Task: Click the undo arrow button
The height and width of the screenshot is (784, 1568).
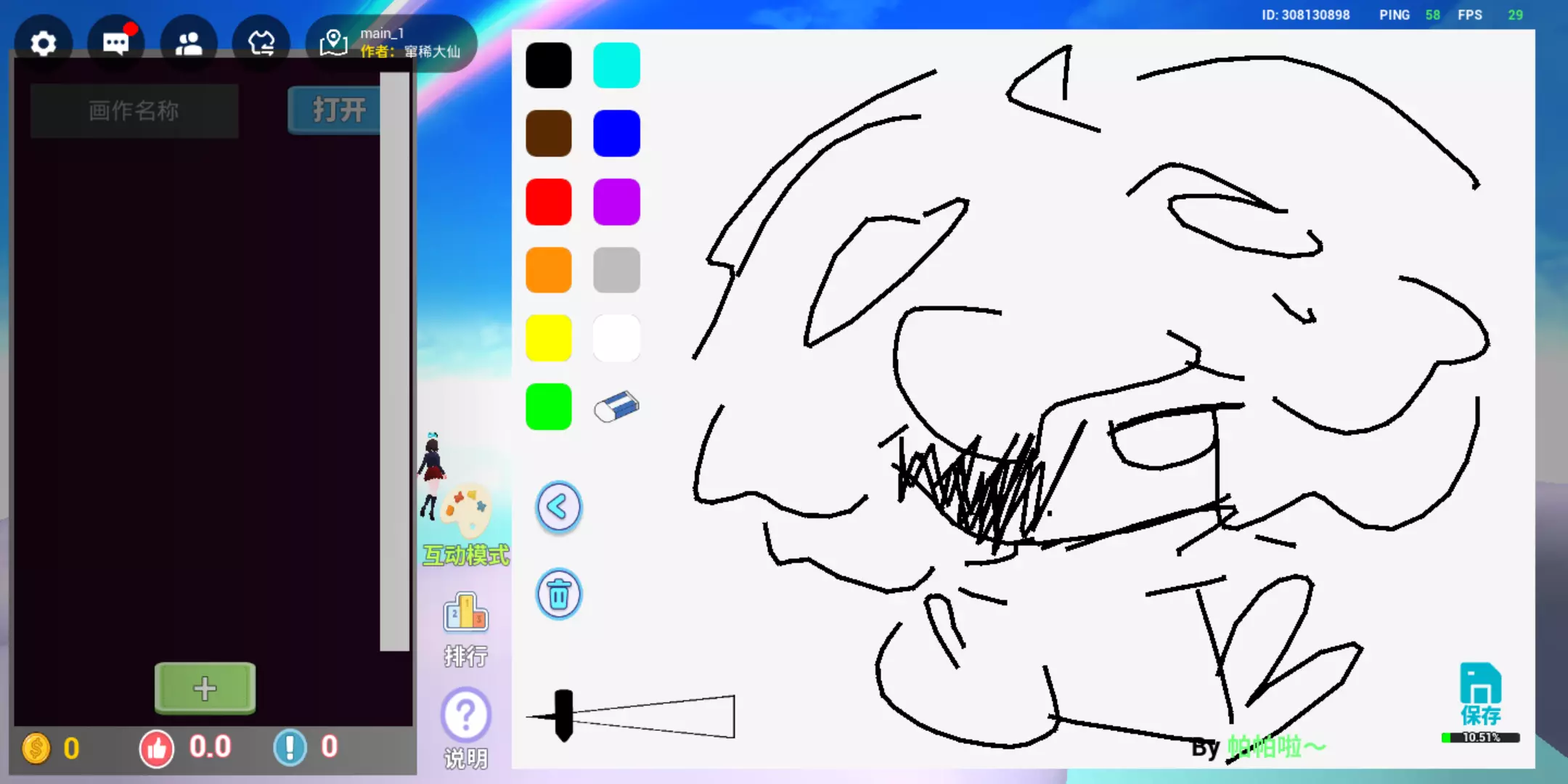Action: coord(558,507)
